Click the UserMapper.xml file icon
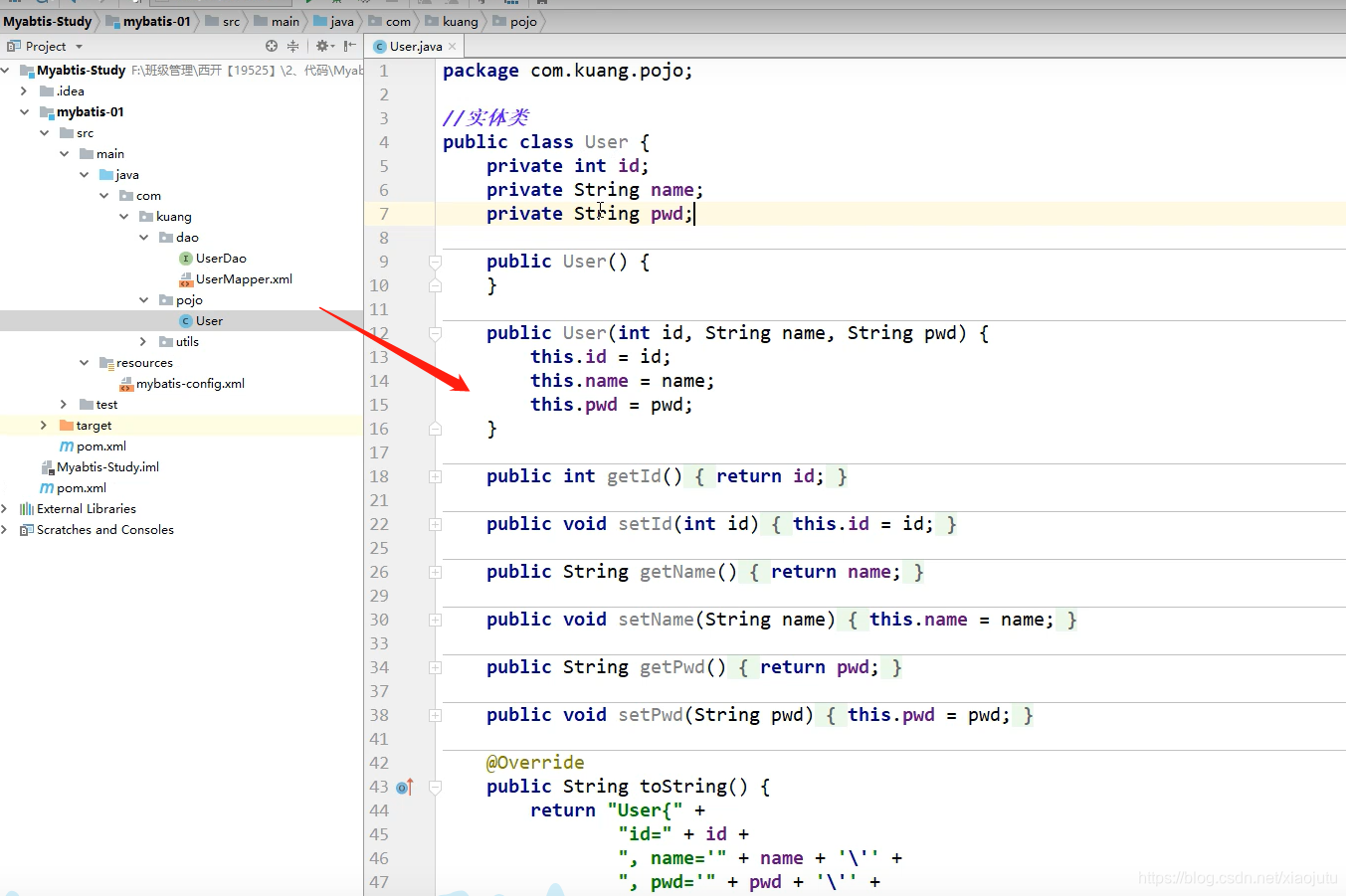This screenshot has width=1346, height=896. click(x=186, y=279)
